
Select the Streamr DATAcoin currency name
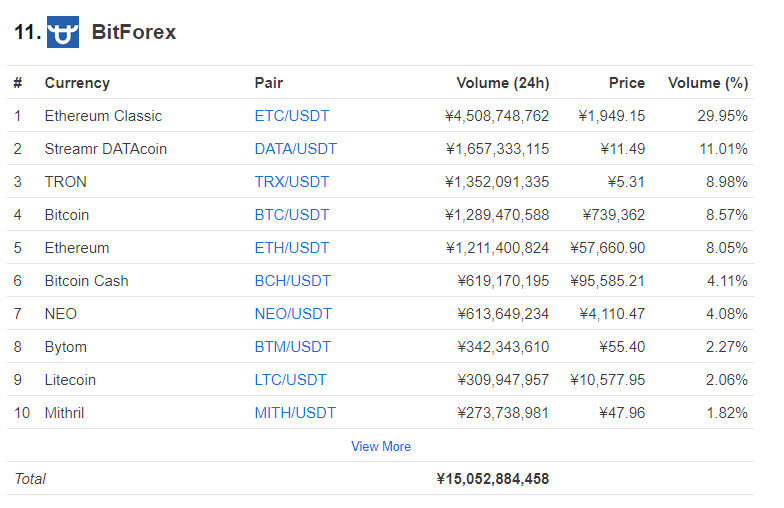tap(106, 149)
